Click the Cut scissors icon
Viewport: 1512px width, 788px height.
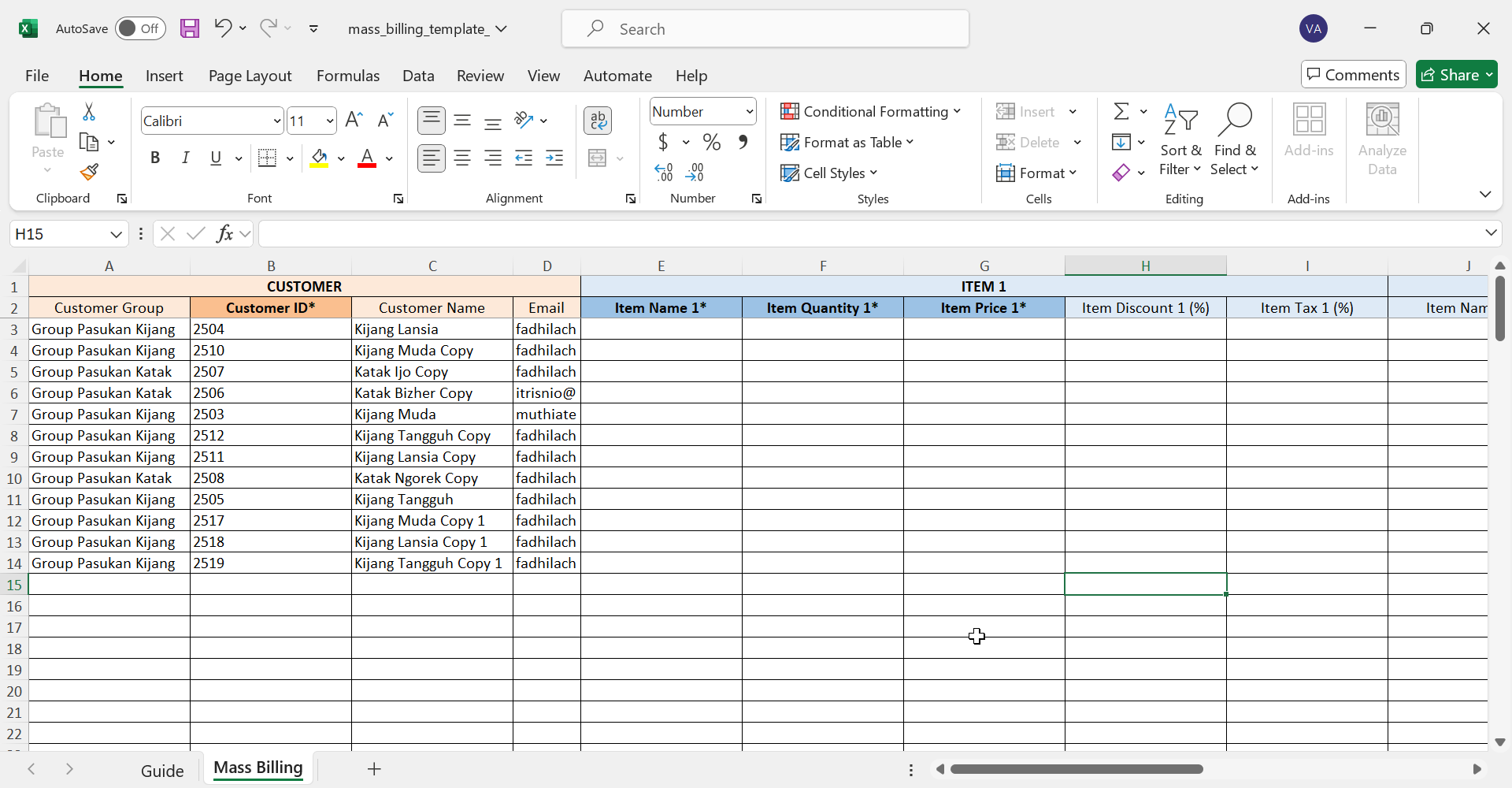[89, 112]
